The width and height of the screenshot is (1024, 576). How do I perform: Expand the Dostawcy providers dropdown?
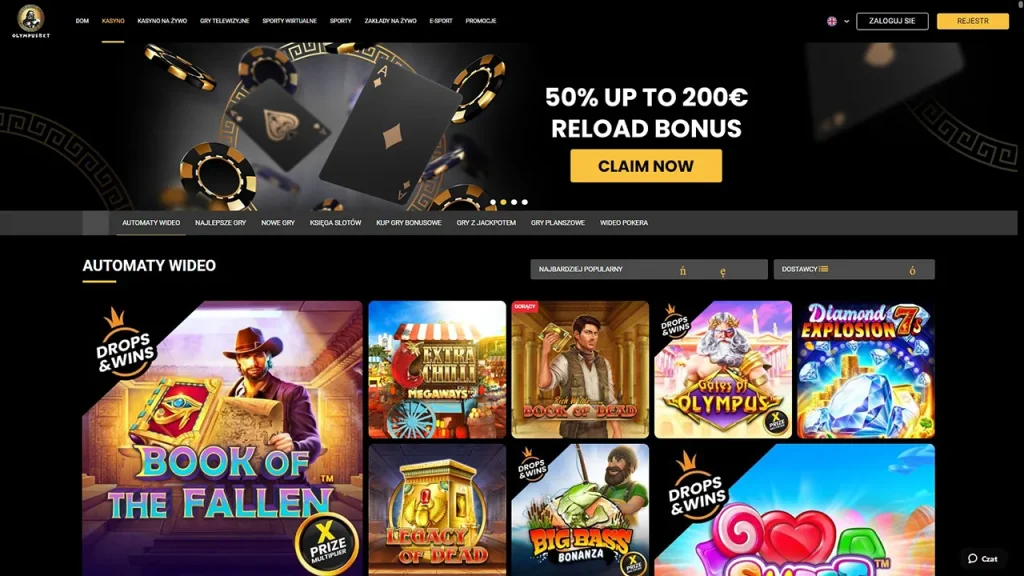tap(854, 269)
